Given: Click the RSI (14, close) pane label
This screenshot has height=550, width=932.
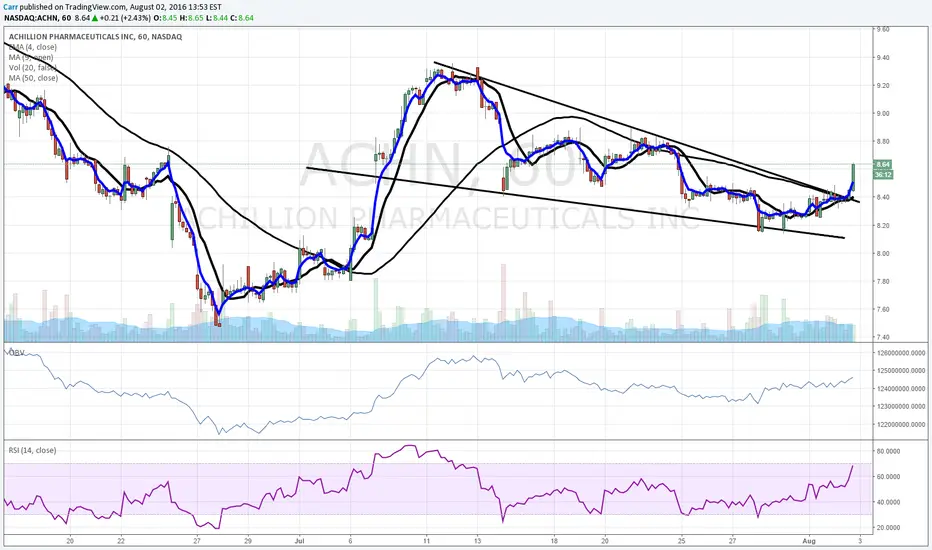Looking at the screenshot, I should (x=32, y=450).
